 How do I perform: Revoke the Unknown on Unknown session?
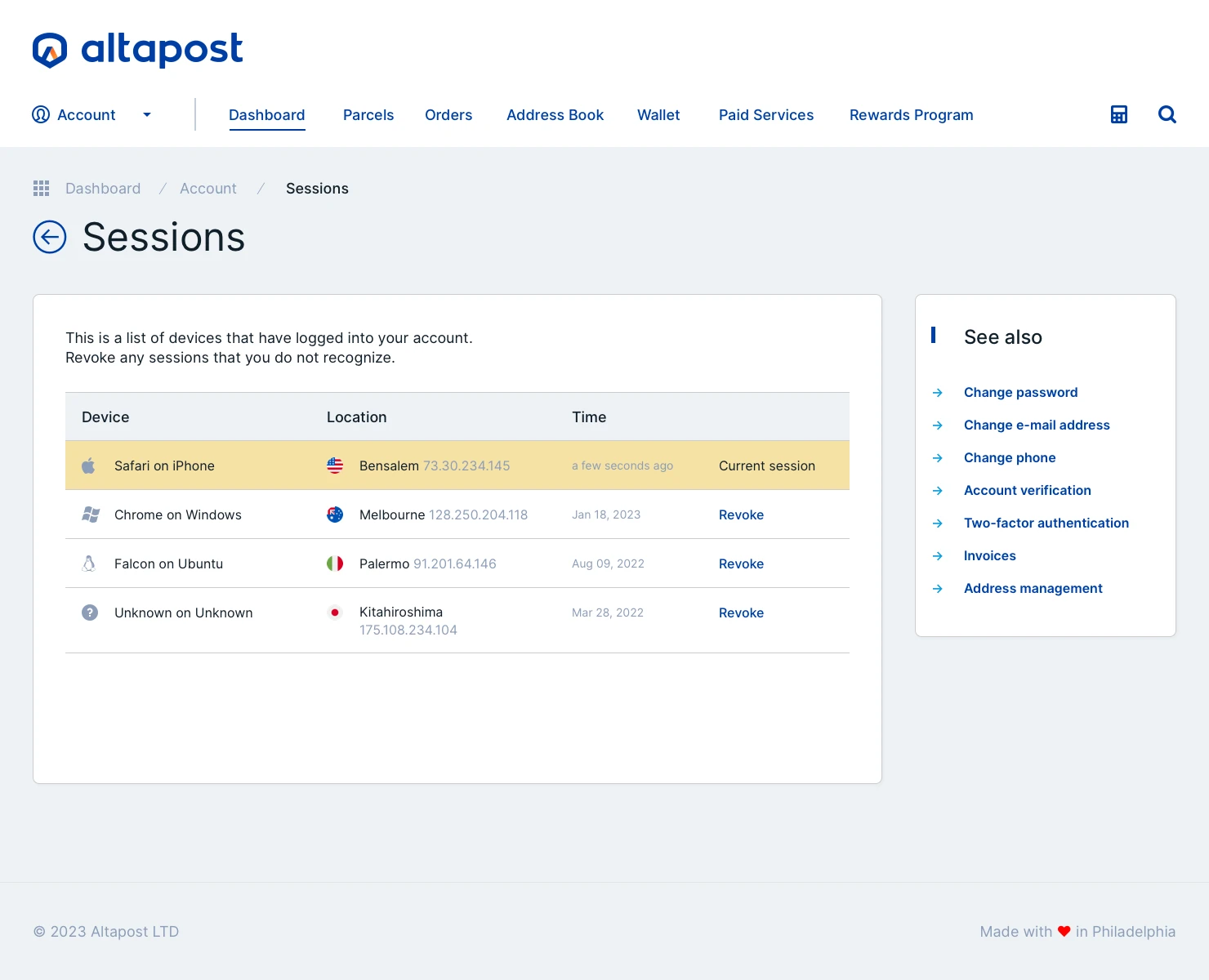point(741,612)
